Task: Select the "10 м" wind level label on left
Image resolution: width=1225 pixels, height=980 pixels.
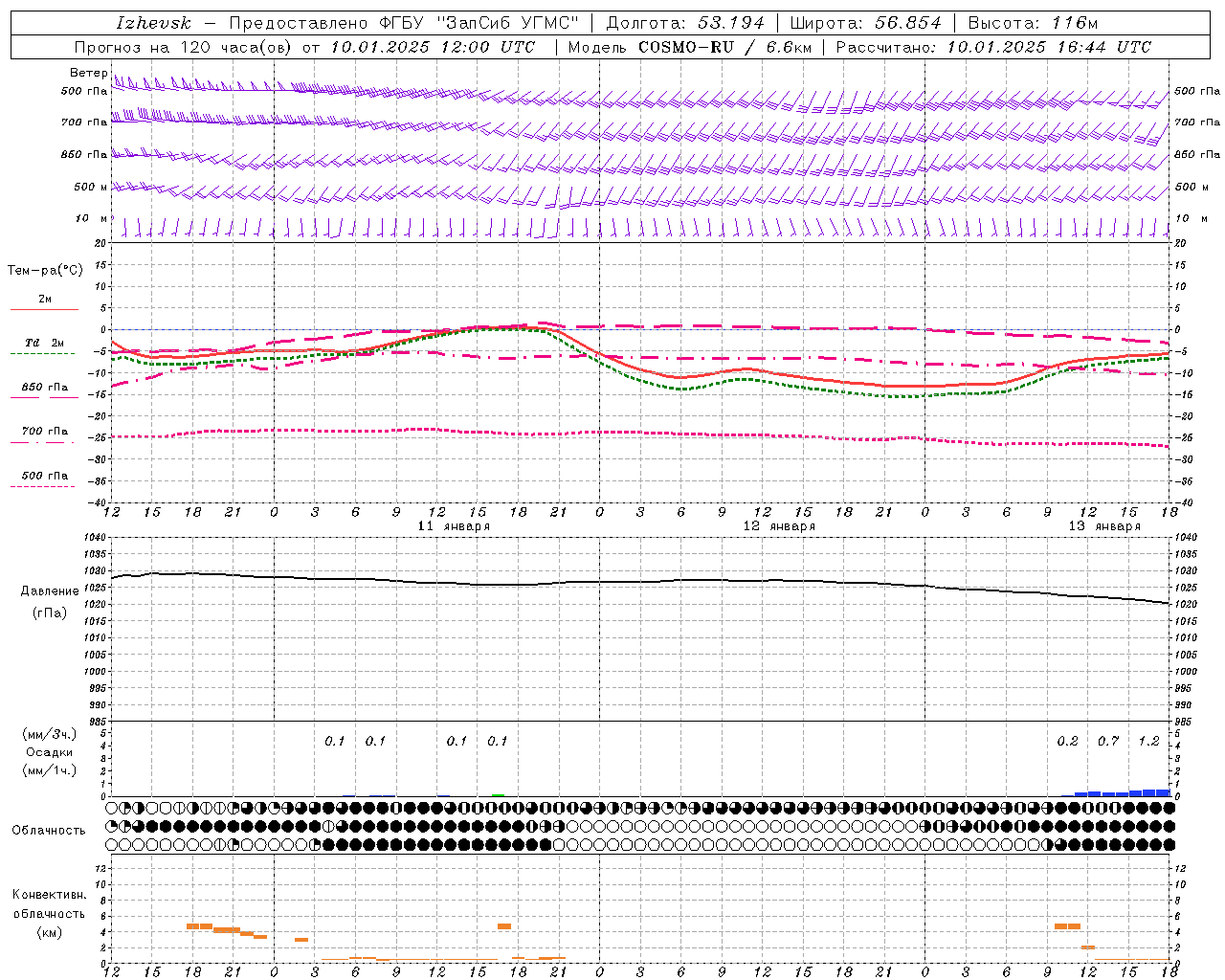Action: click(91, 218)
